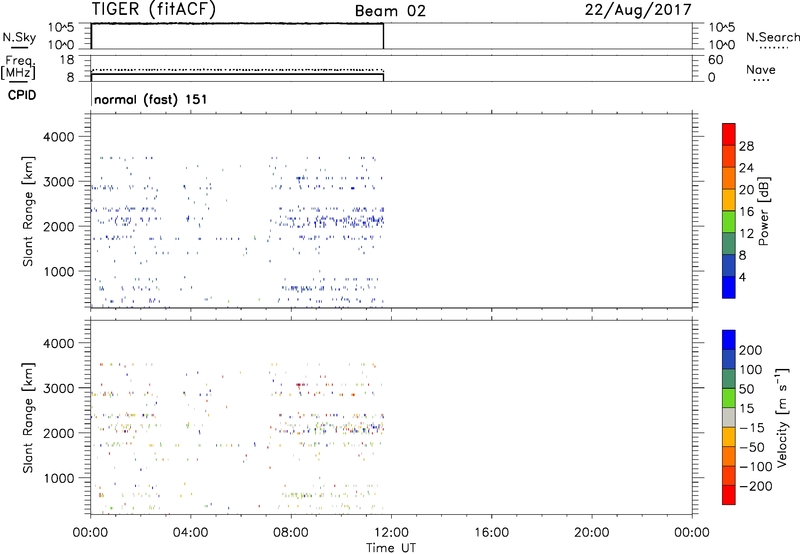Click the '18' tick on the frequency axis
800x554 pixels.
click(x=67, y=60)
